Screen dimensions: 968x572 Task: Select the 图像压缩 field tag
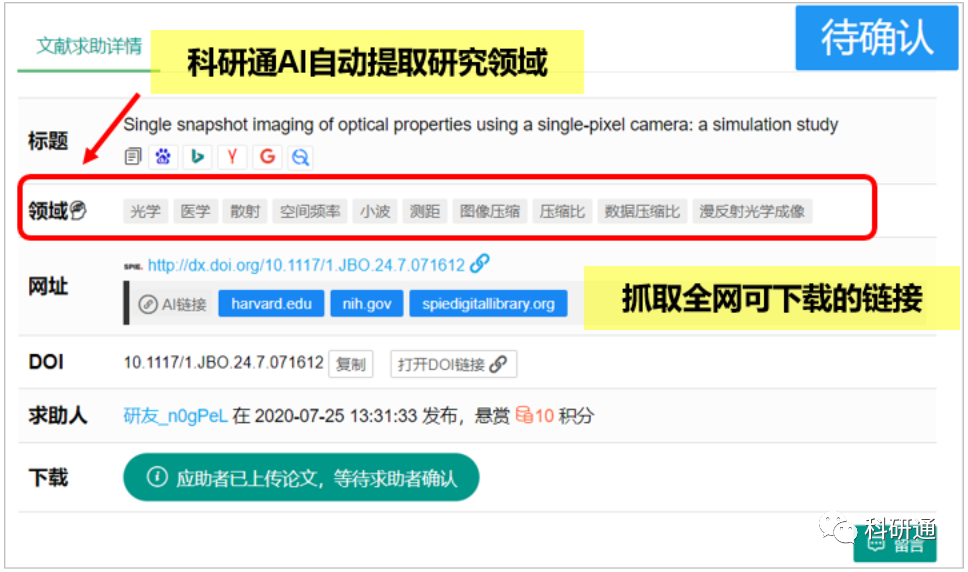tap(490, 212)
